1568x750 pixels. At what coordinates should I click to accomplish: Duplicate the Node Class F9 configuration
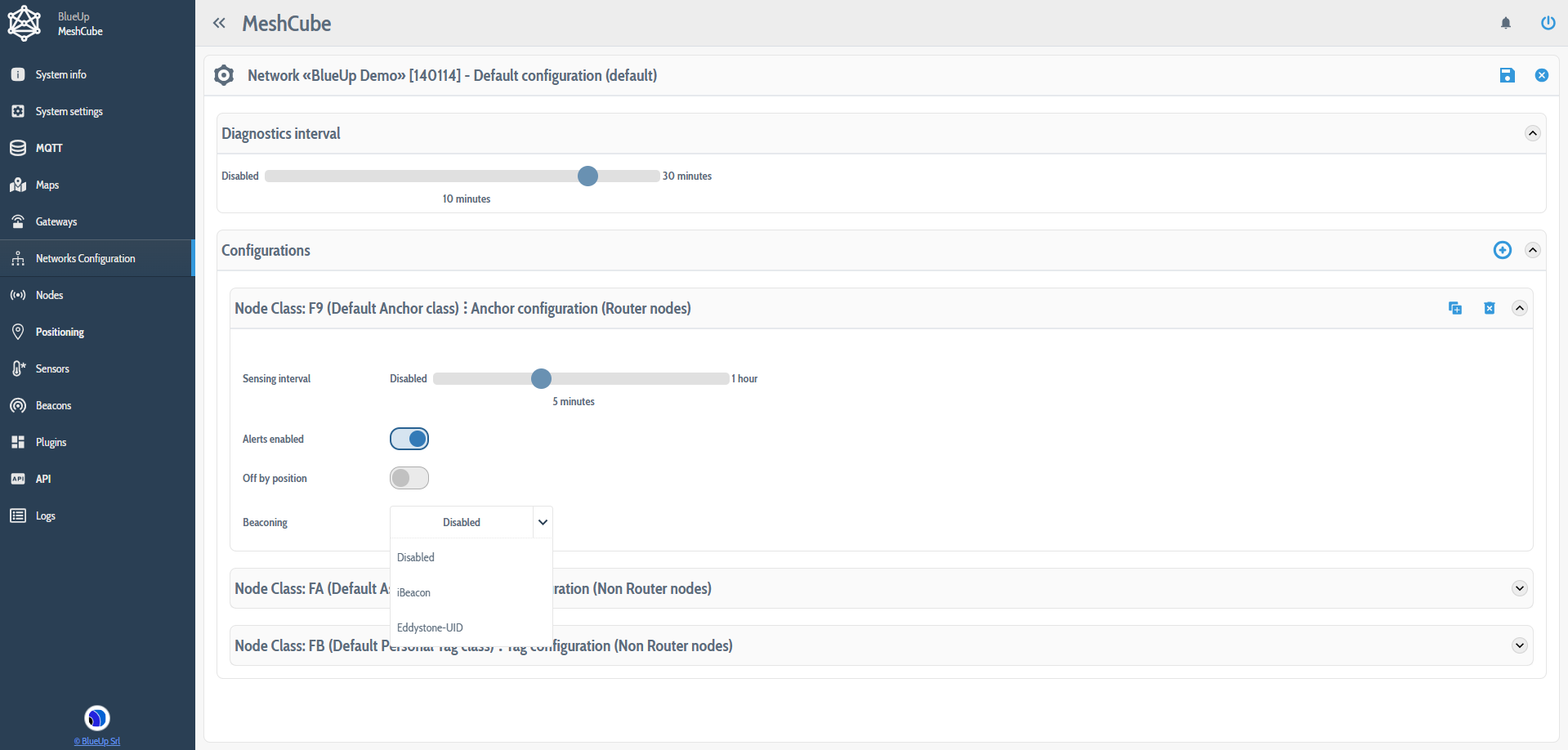tap(1455, 308)
